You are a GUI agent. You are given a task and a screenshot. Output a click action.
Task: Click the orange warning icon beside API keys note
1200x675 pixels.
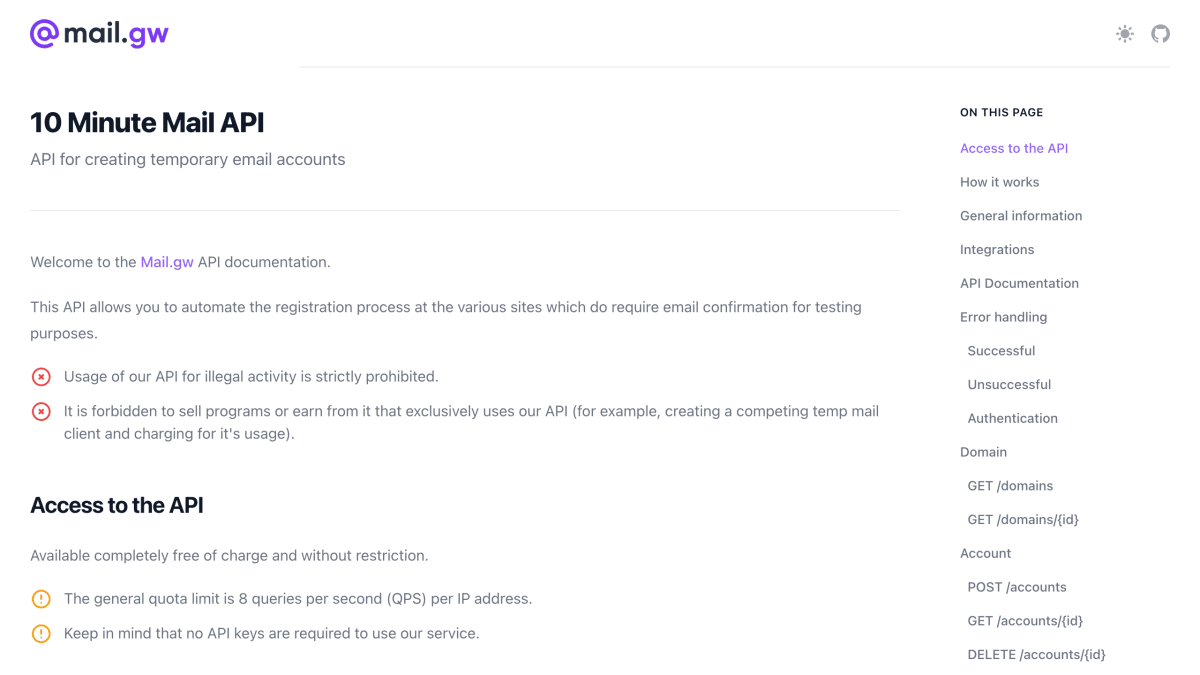coord(41,633)
